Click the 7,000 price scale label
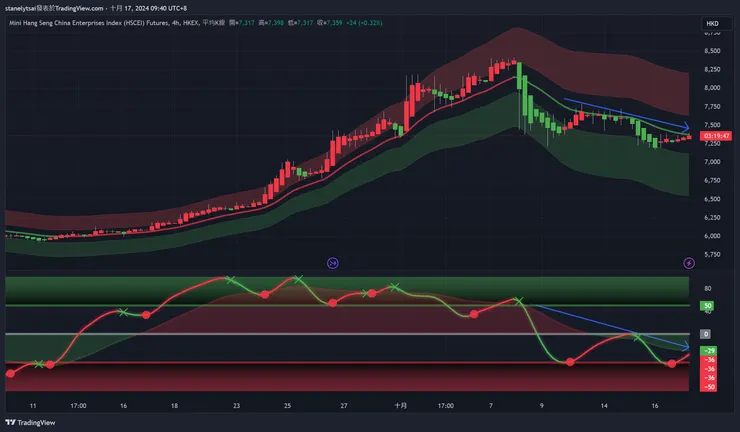 click(712, 162)
